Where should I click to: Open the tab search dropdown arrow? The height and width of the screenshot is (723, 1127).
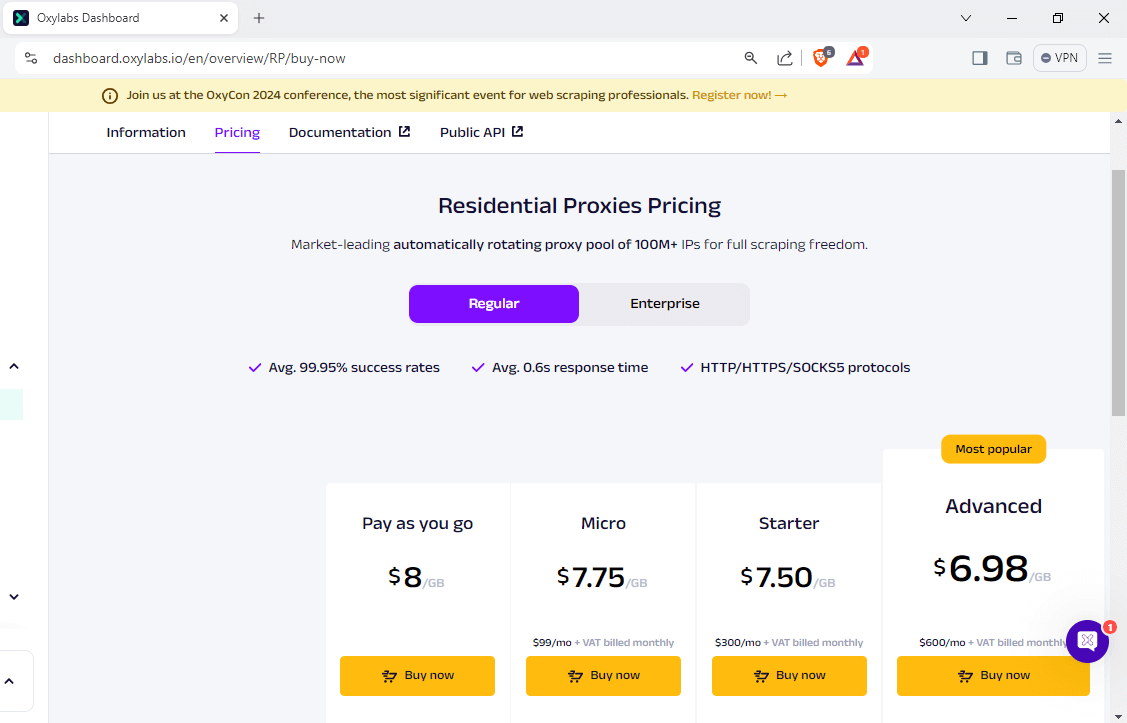pyautogui.click(x=966, y=18)
